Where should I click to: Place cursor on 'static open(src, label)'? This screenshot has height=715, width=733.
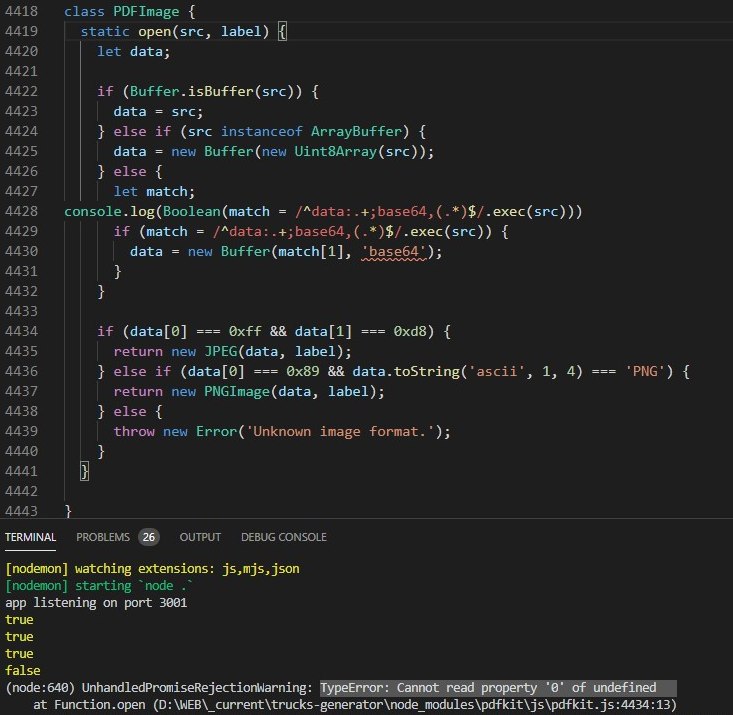[175, 31]
